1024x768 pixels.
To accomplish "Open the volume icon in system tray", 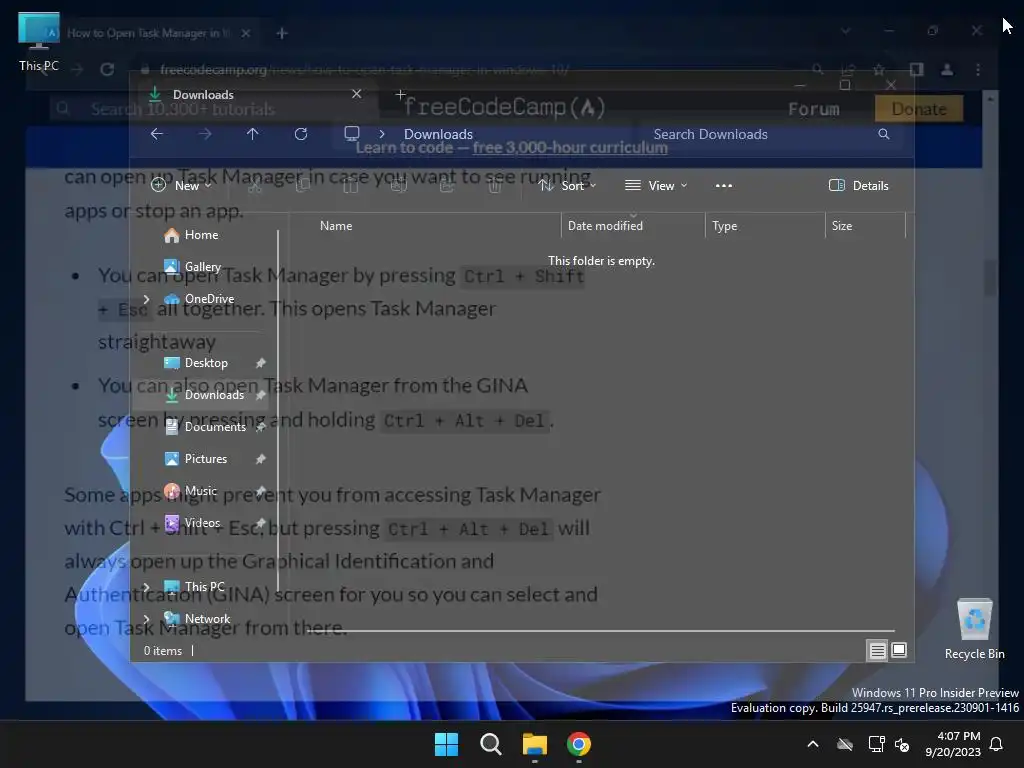I will pos(903,744).
